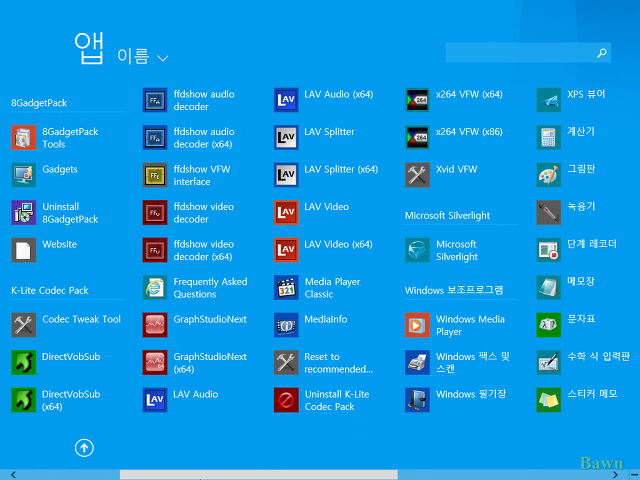Open the 단계 레코더 icon
640x480 pixels.
(549, 250)
